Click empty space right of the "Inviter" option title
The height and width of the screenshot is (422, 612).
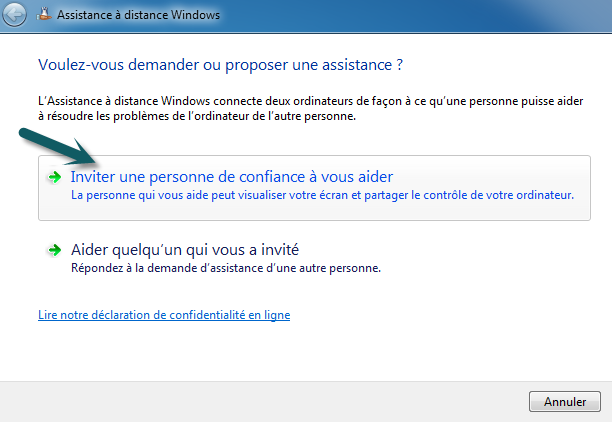click(490, 177)
